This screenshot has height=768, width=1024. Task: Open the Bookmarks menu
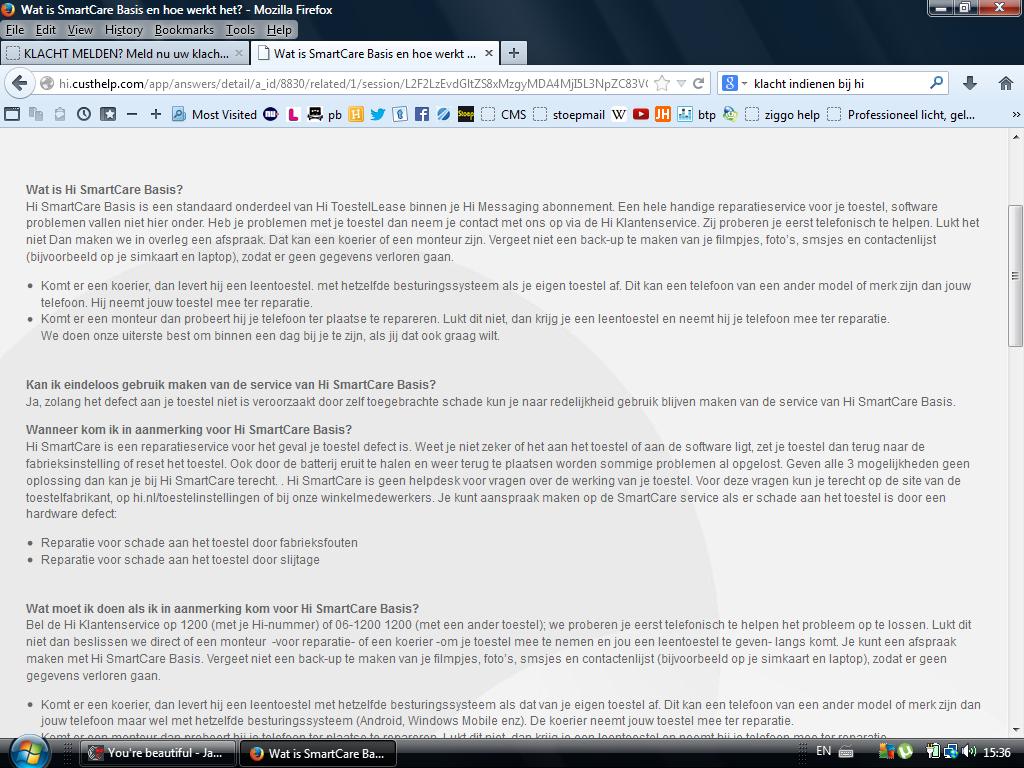184,30
